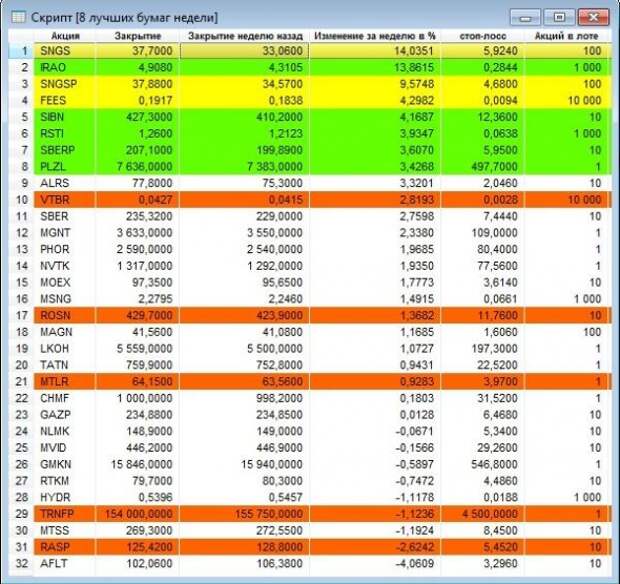
Task: Select the MTSS ticker cell
Action: coord(65,531)
